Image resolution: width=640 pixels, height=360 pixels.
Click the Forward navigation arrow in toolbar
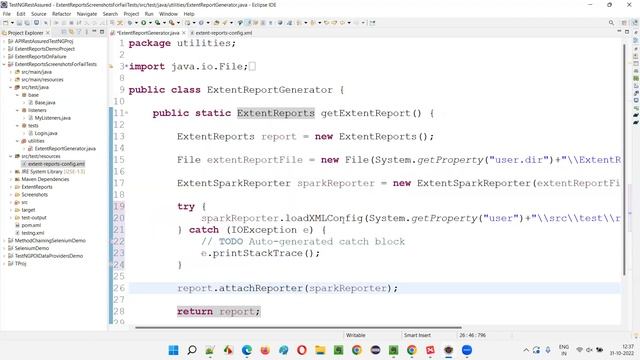(x=356, y=23)
